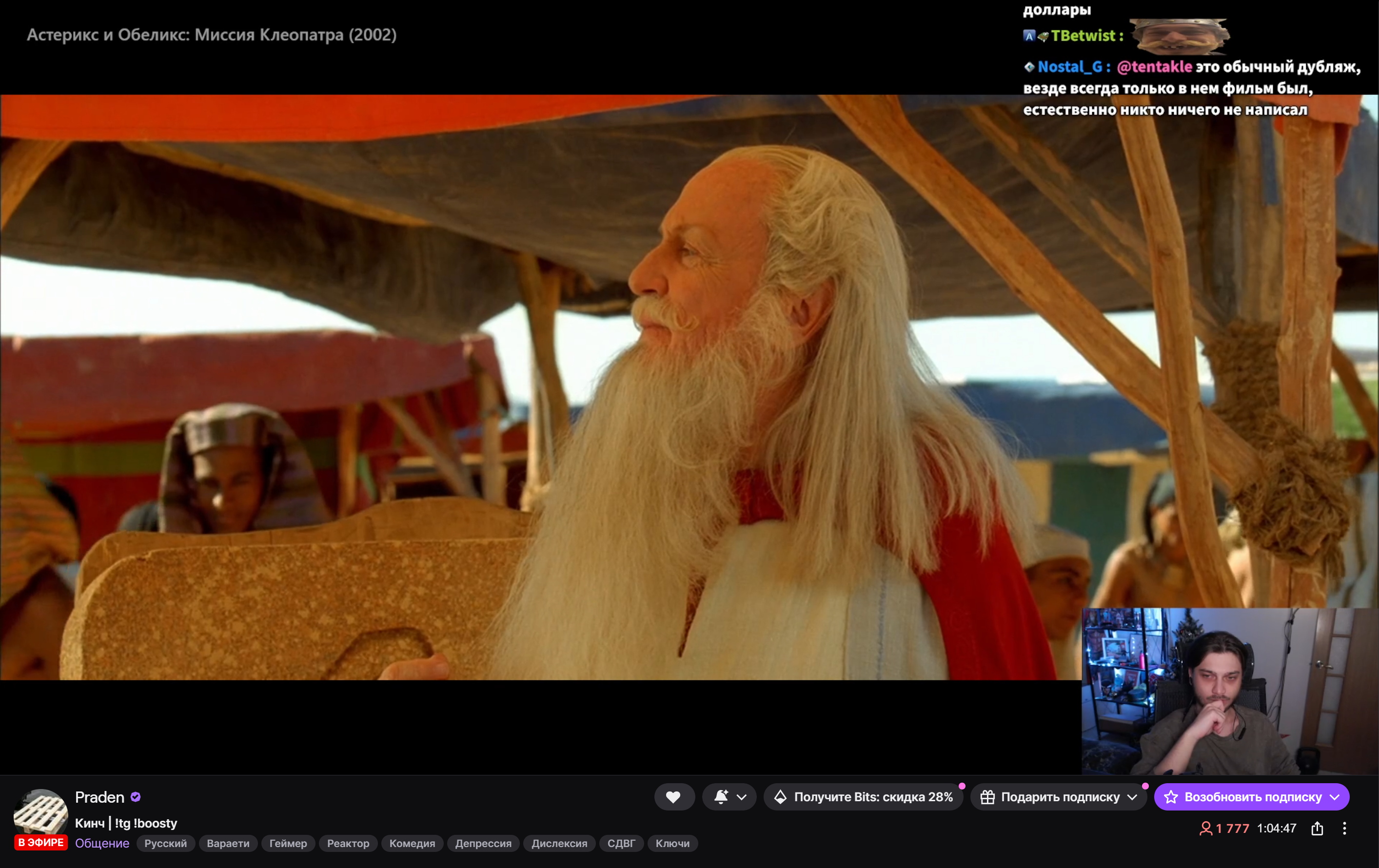
Task: Expand the renew subscription chevron
Action: [1335, 797]
